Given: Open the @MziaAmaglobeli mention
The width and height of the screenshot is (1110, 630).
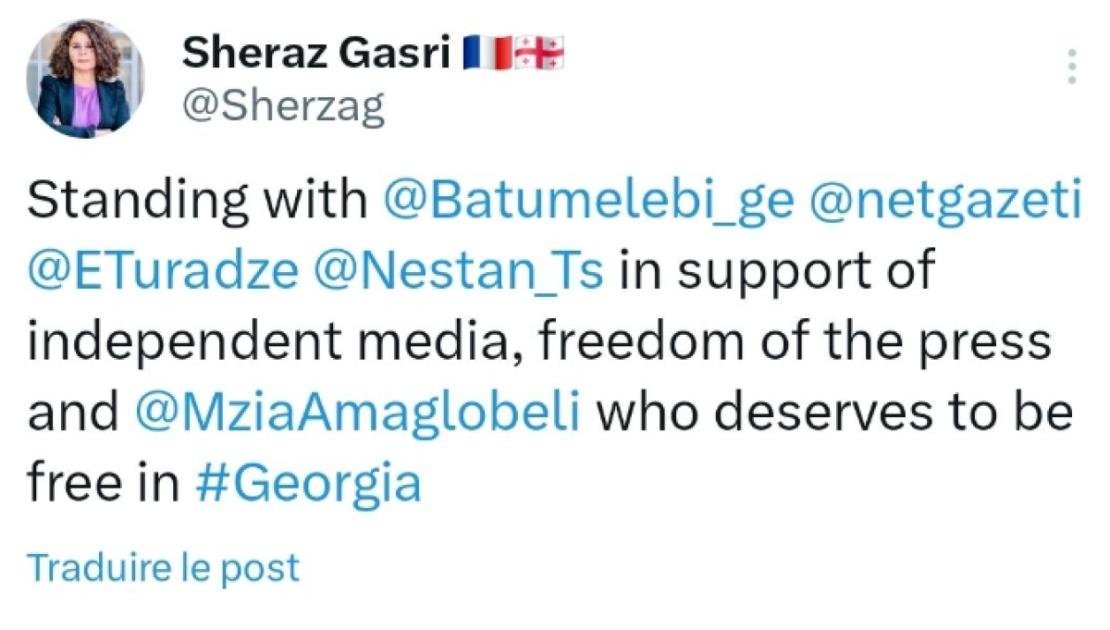Looking at the screenshot, I should (357, 413).
